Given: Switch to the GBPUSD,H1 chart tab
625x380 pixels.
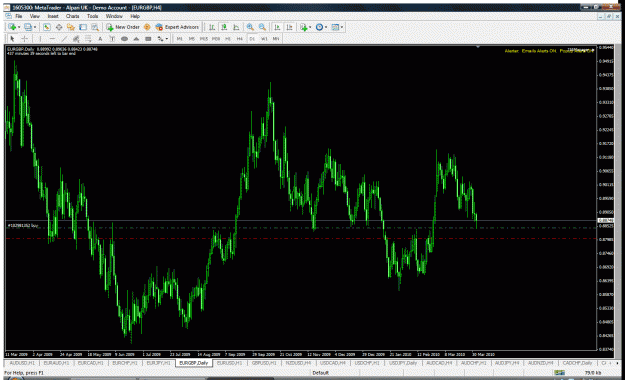Looking at the screenshot, I should click(264, 363).
